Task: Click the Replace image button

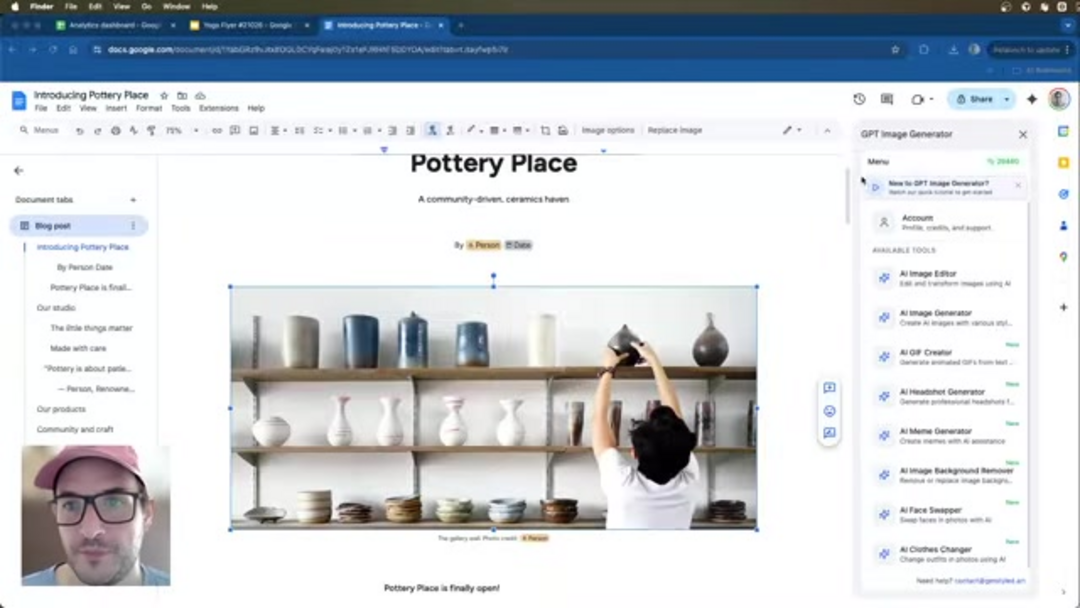Action: coord(674,130)
